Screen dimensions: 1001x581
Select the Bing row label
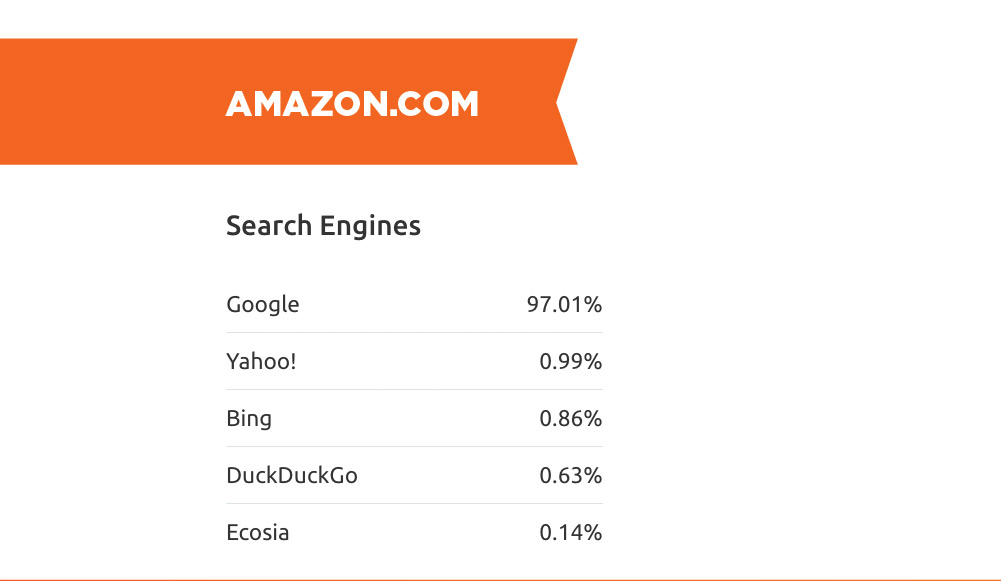[249, 419]
